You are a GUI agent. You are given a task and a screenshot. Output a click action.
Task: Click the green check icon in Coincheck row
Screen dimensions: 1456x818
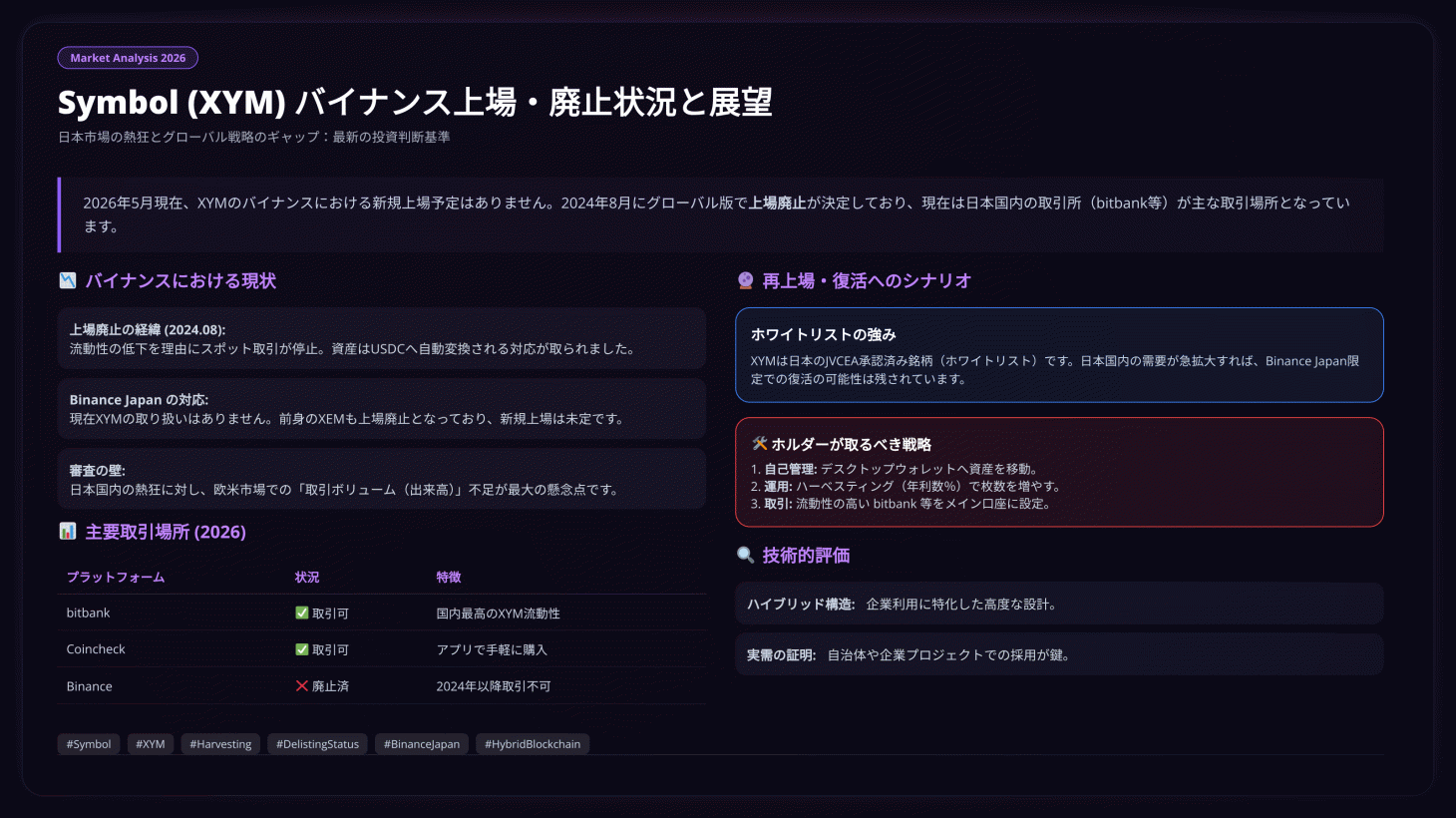(x=302, y=649)
